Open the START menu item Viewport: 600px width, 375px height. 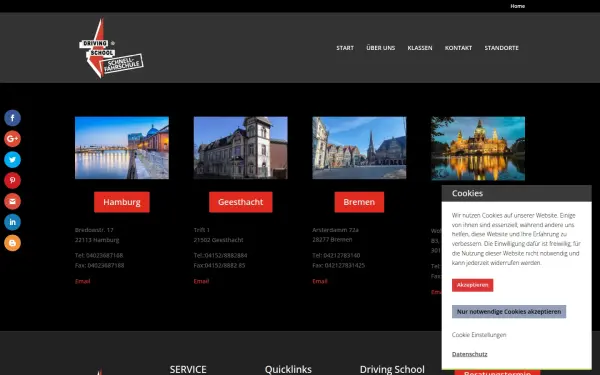(x=345, y=48)
